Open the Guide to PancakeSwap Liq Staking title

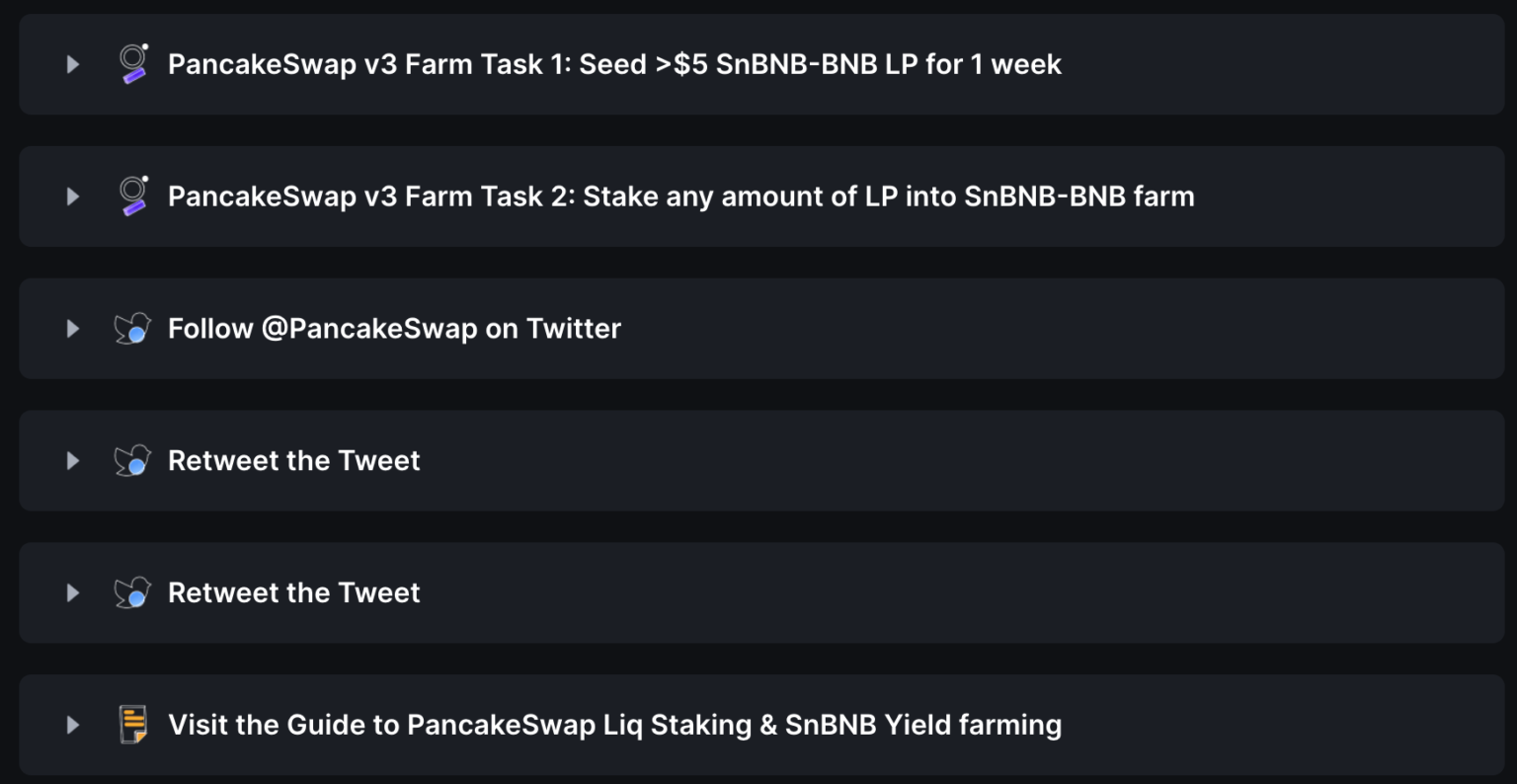click(614, 725)
